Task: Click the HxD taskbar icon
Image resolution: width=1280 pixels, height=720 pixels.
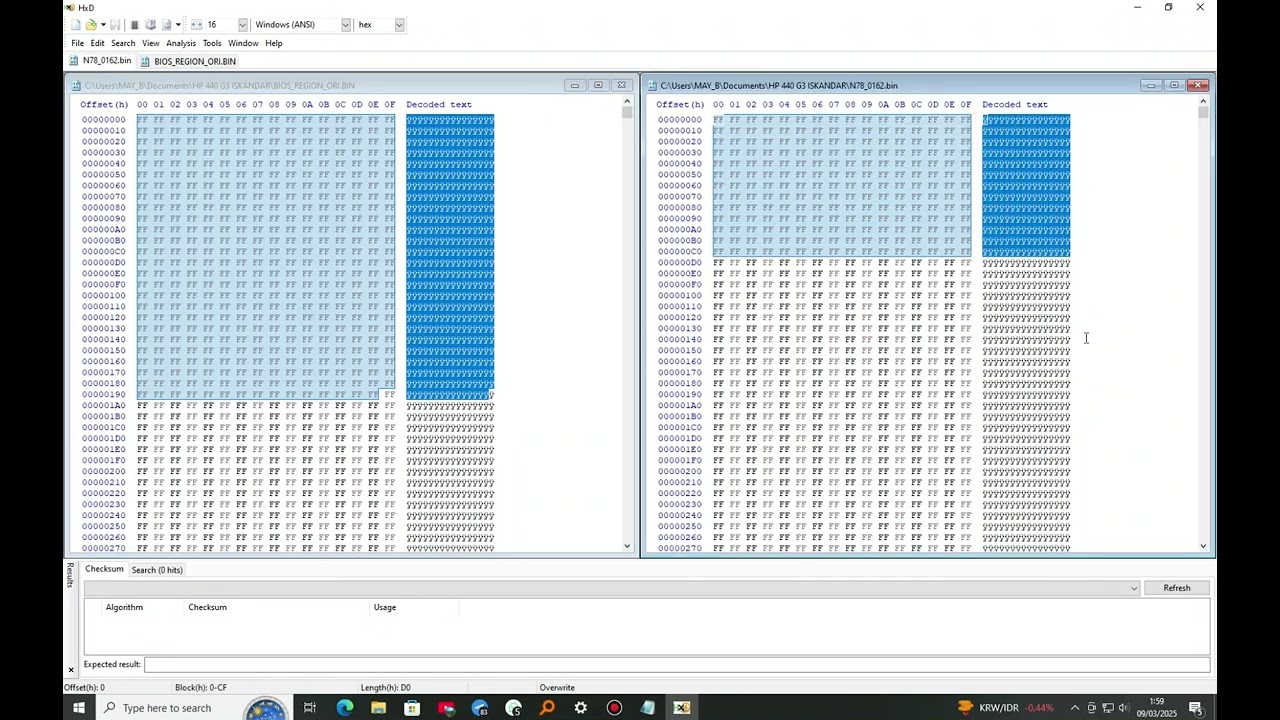Action: pyautogui.click(x=681, y=708)
